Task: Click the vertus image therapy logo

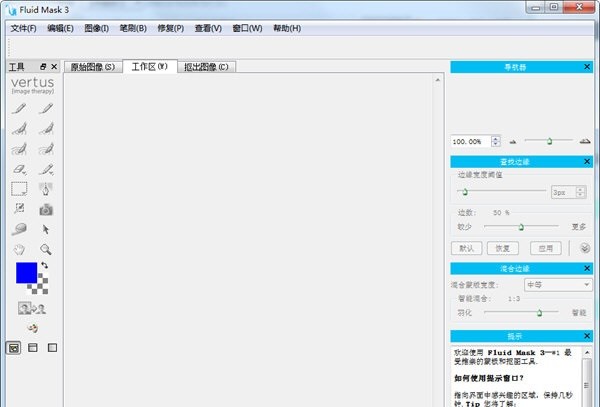Action: click(33, 85)
